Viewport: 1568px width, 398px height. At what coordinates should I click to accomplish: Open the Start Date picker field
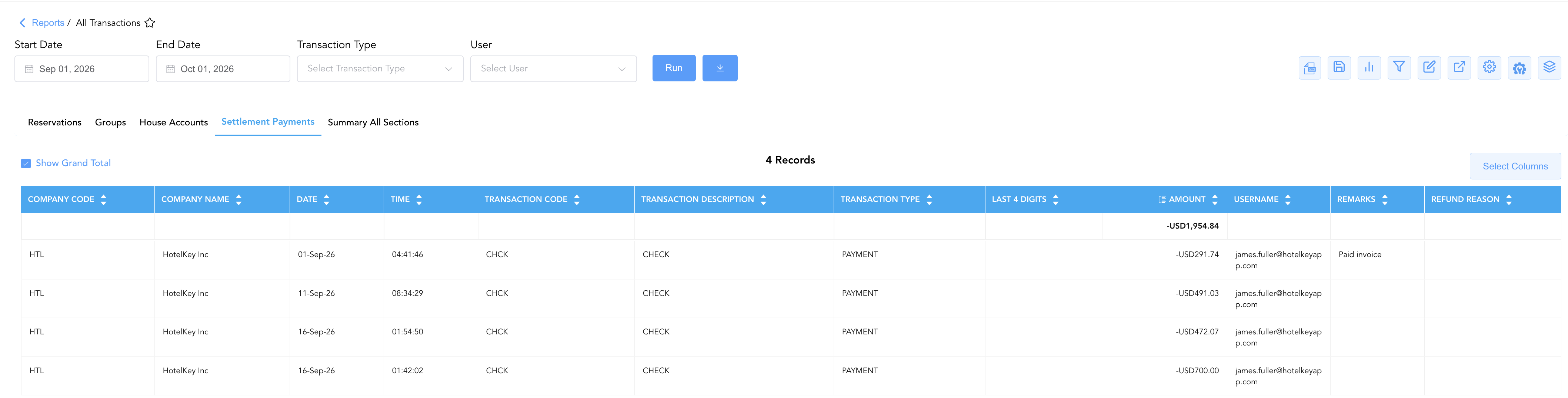81,69
